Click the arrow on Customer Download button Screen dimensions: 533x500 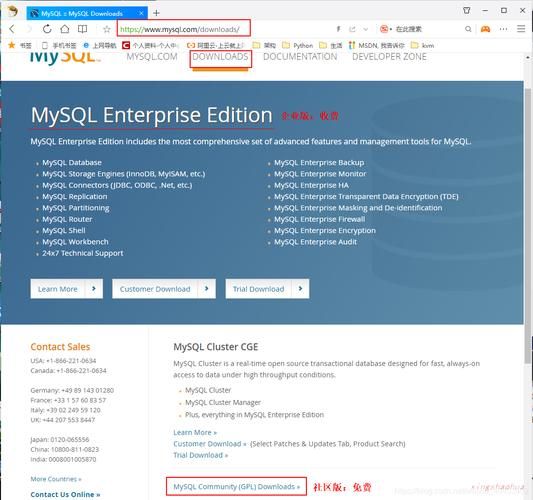tap(207, 289)
